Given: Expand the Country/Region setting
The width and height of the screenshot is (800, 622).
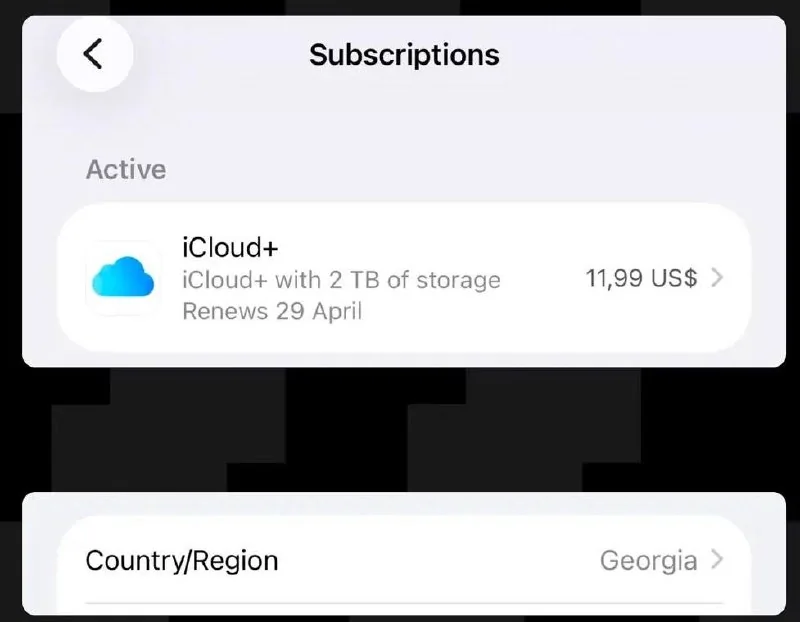Looking at the screenshot, I should click(x=400, y=560).
